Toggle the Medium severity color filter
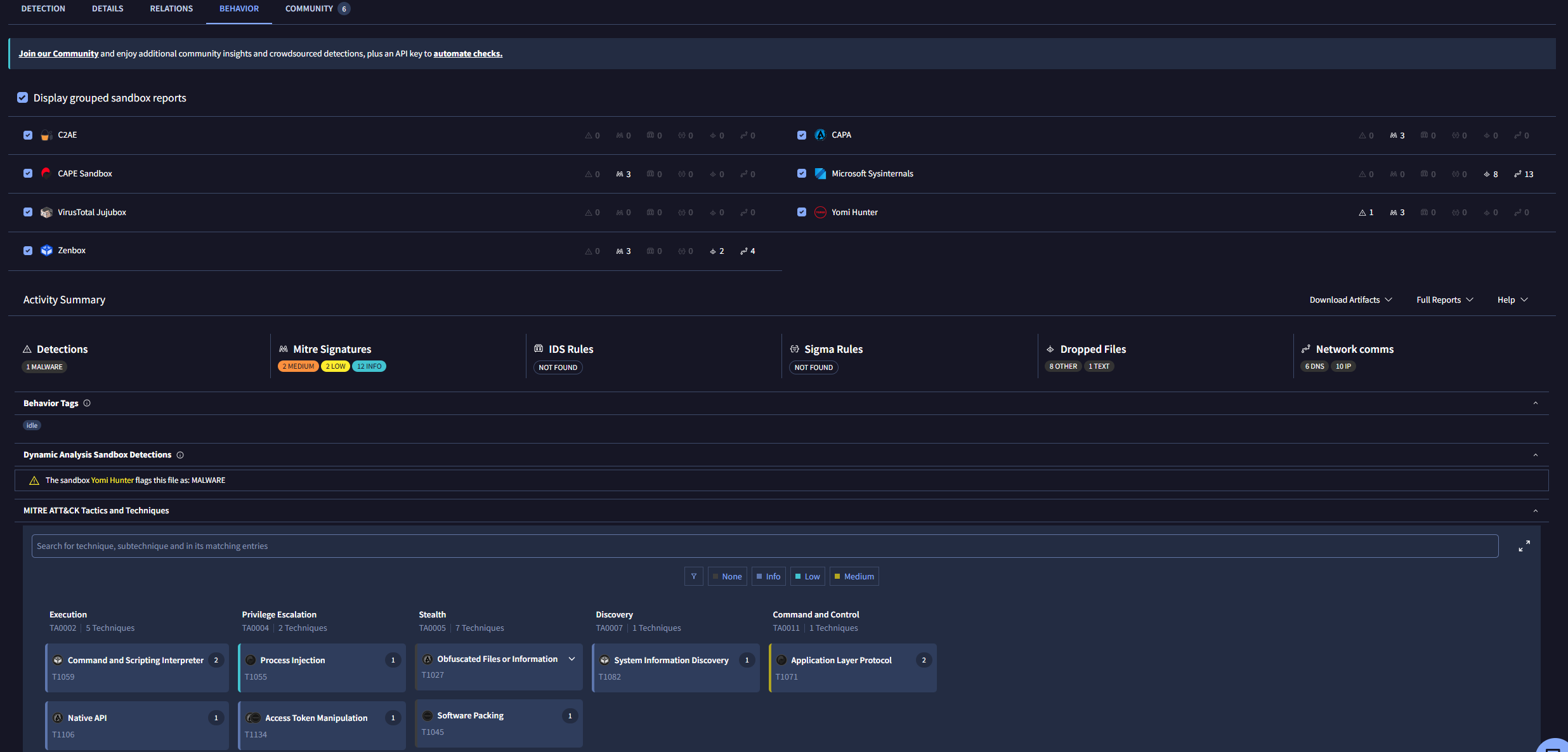Image resolution: width=1568 pixels, height=752 pixels. coord(854,576)
